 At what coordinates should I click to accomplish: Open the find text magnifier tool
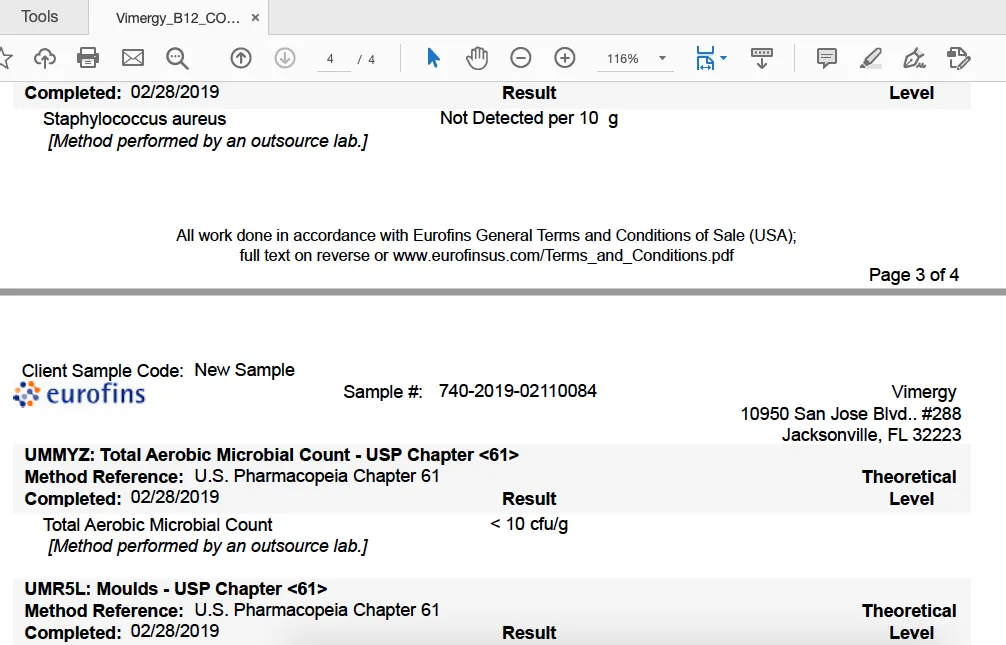(177, 58)
